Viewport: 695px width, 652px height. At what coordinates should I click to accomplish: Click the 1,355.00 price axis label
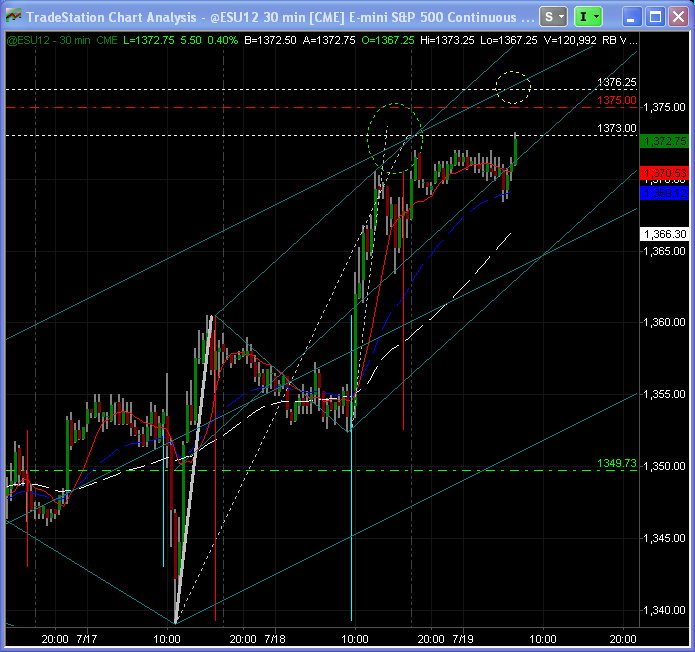click(664, 394)
